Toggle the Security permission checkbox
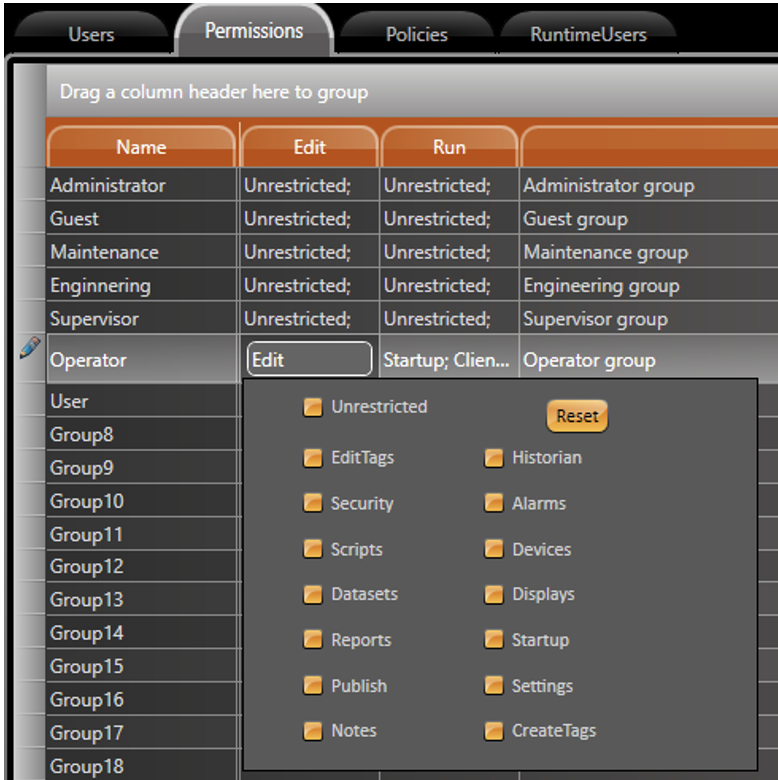778x780 pixels. pyautogui.click(x=313, y=504)
